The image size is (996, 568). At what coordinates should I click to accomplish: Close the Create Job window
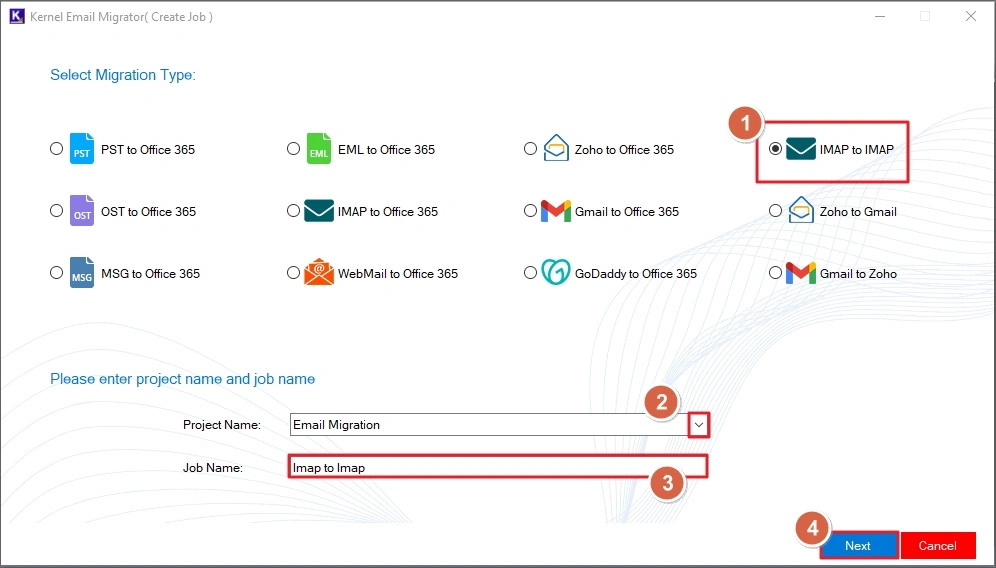(971, 17)
